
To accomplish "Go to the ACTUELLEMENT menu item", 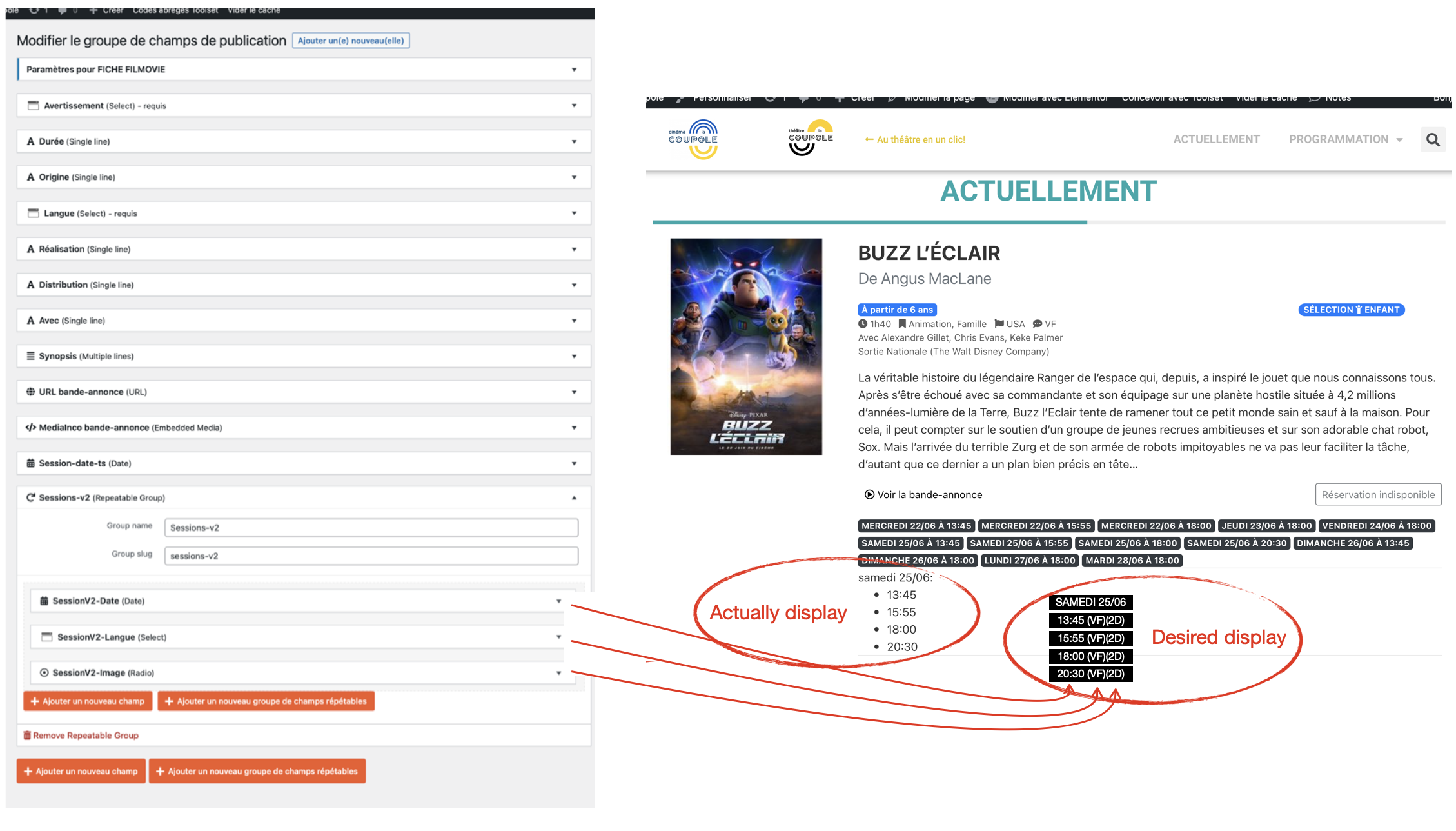I will (1216, 139).
